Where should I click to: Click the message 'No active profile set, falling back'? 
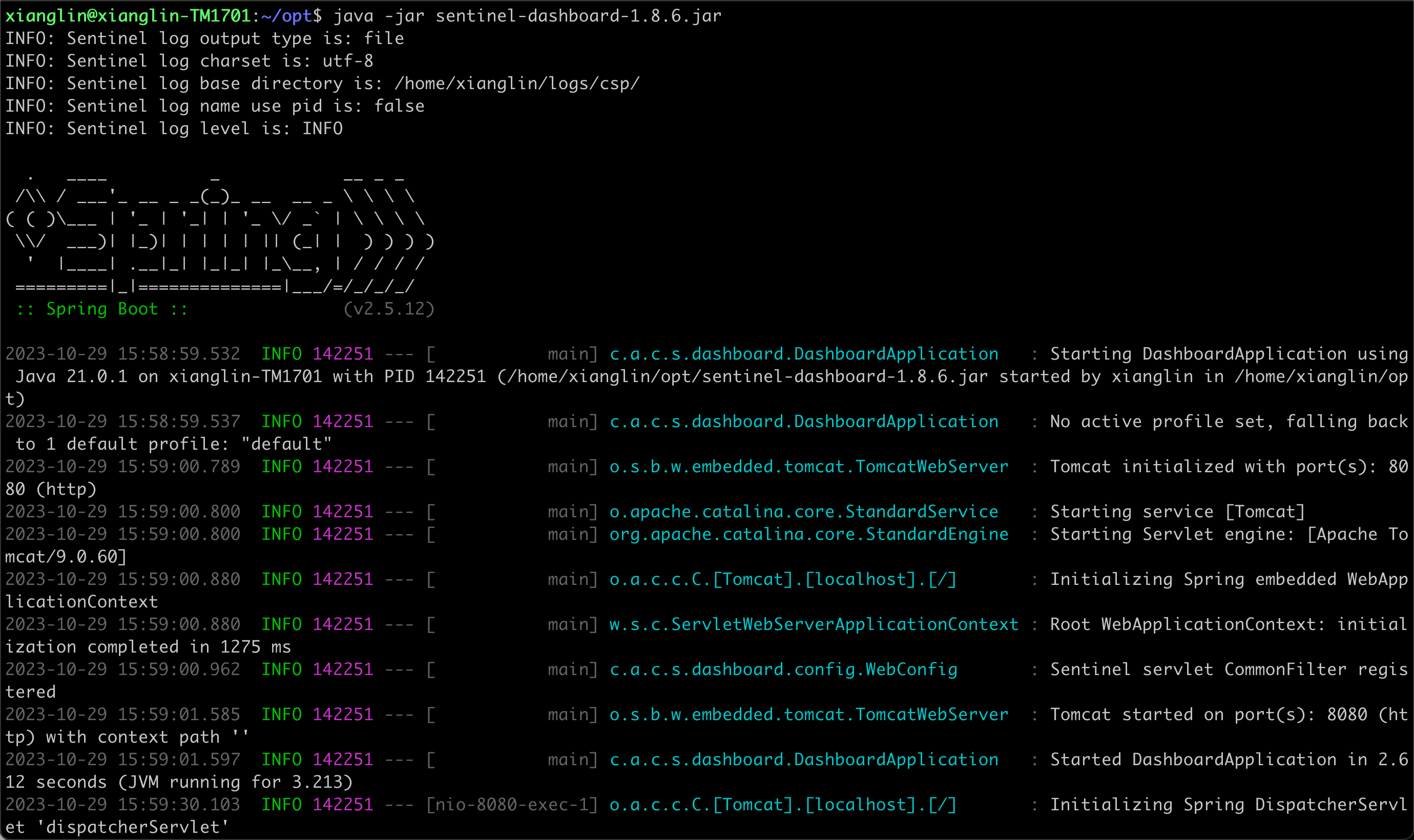tap(1229, 422)
